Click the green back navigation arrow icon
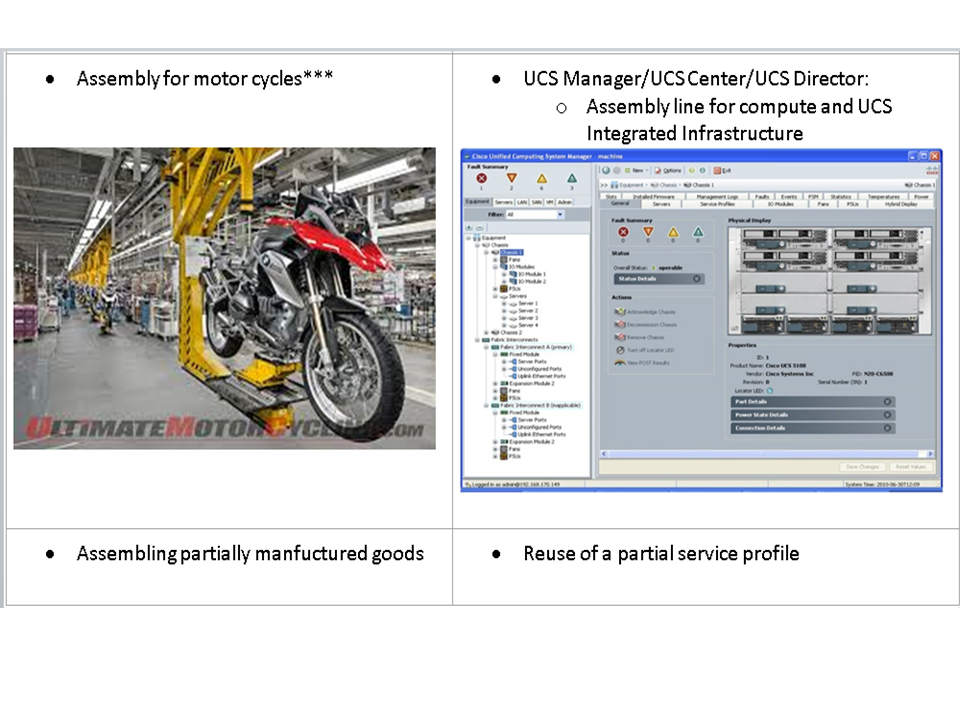960x720 pixels. tap(605, 171)
